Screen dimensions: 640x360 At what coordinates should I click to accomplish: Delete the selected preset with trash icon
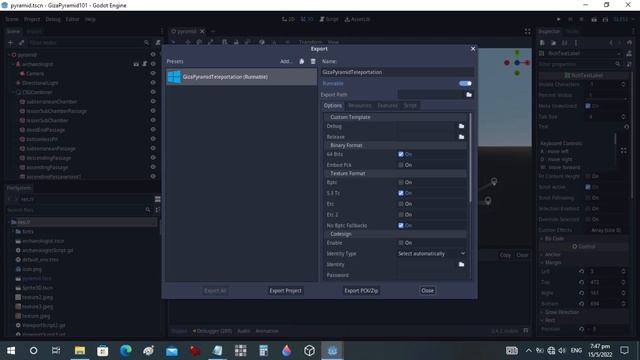[x=313, y=61]
